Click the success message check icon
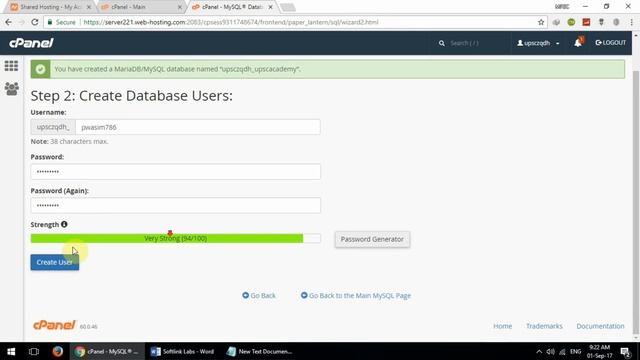This screenshot has height=360, width=640. coord(40,69)
